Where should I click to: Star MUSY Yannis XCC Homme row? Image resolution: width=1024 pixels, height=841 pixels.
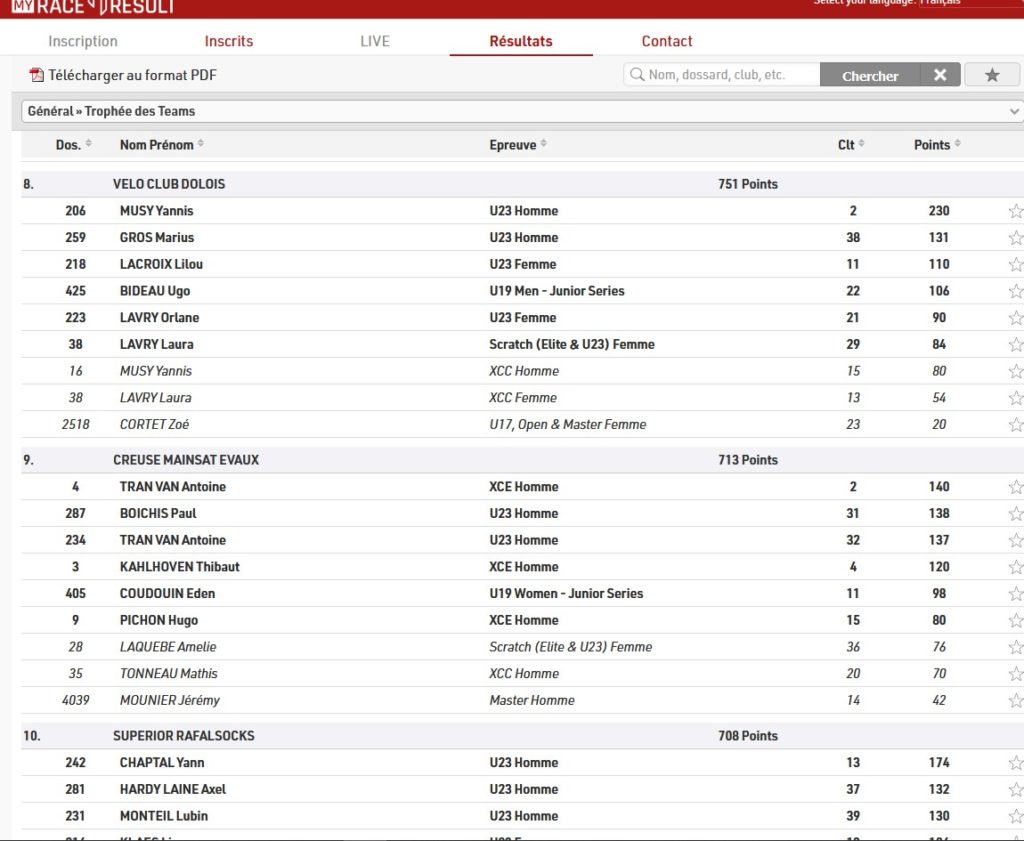click(1016, 372)
